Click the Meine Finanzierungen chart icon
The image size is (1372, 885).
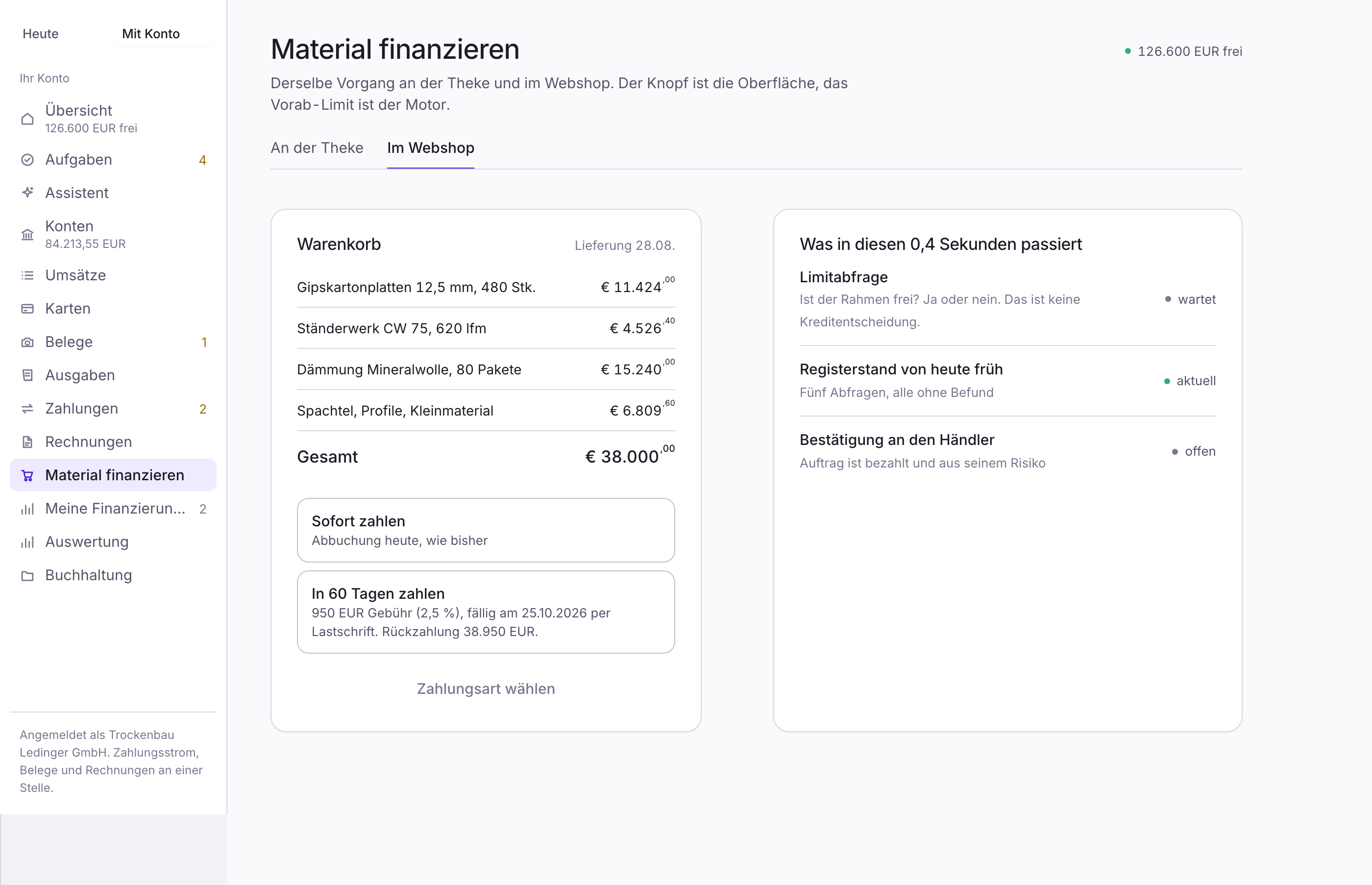pos(27,509)
